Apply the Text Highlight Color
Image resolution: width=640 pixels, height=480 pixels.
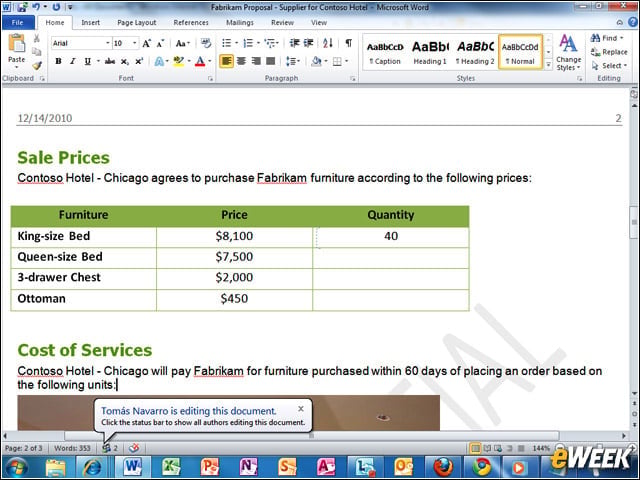[178, 62]
